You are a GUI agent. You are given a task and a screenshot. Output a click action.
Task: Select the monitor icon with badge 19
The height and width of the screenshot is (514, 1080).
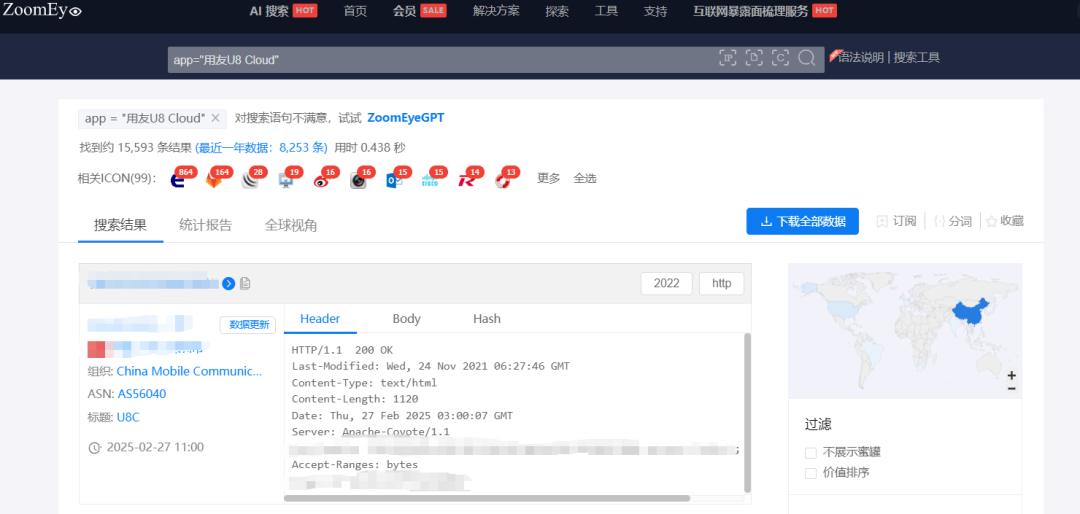coord(287,180)
